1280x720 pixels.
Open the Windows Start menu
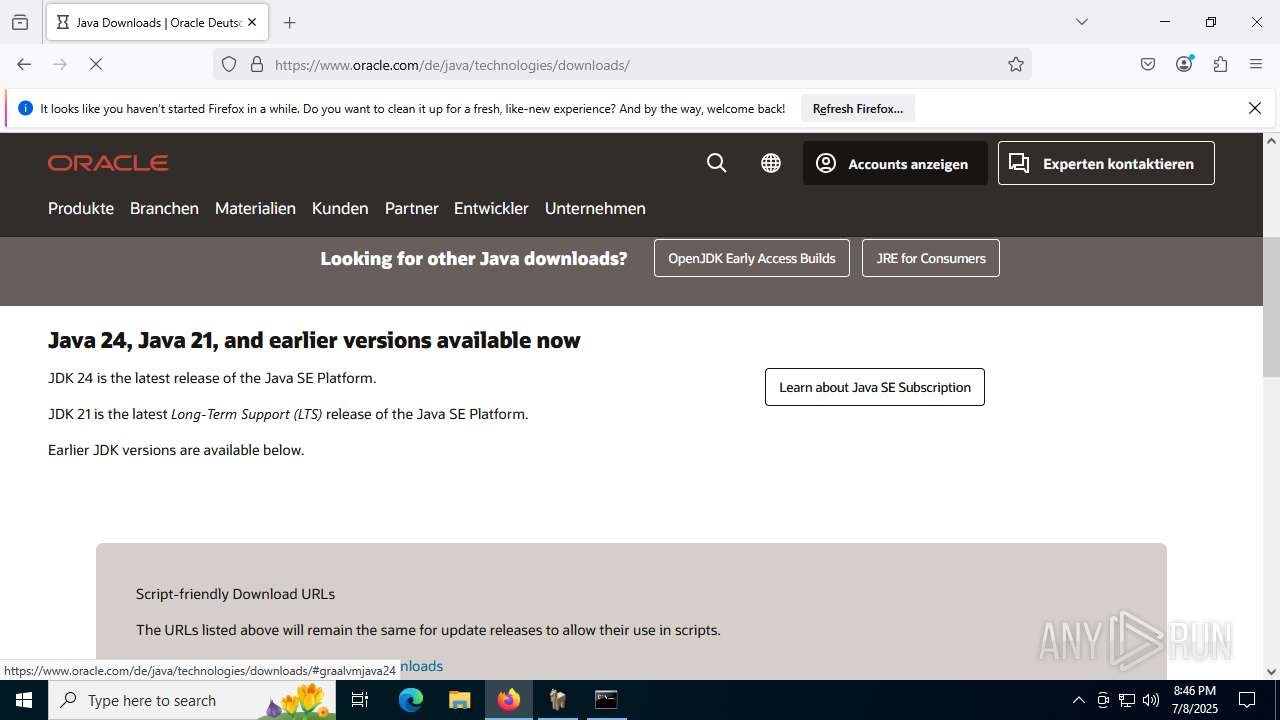24,700
